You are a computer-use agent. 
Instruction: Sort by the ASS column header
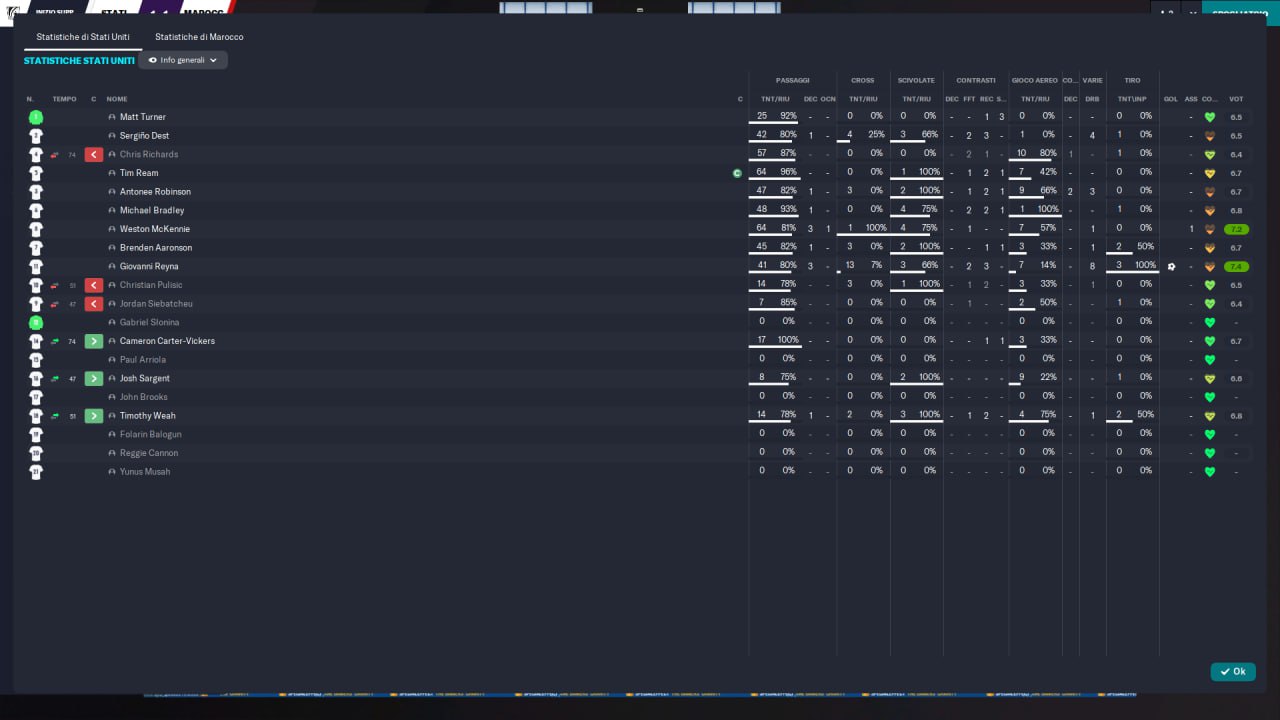click(x=1191, y=99)
